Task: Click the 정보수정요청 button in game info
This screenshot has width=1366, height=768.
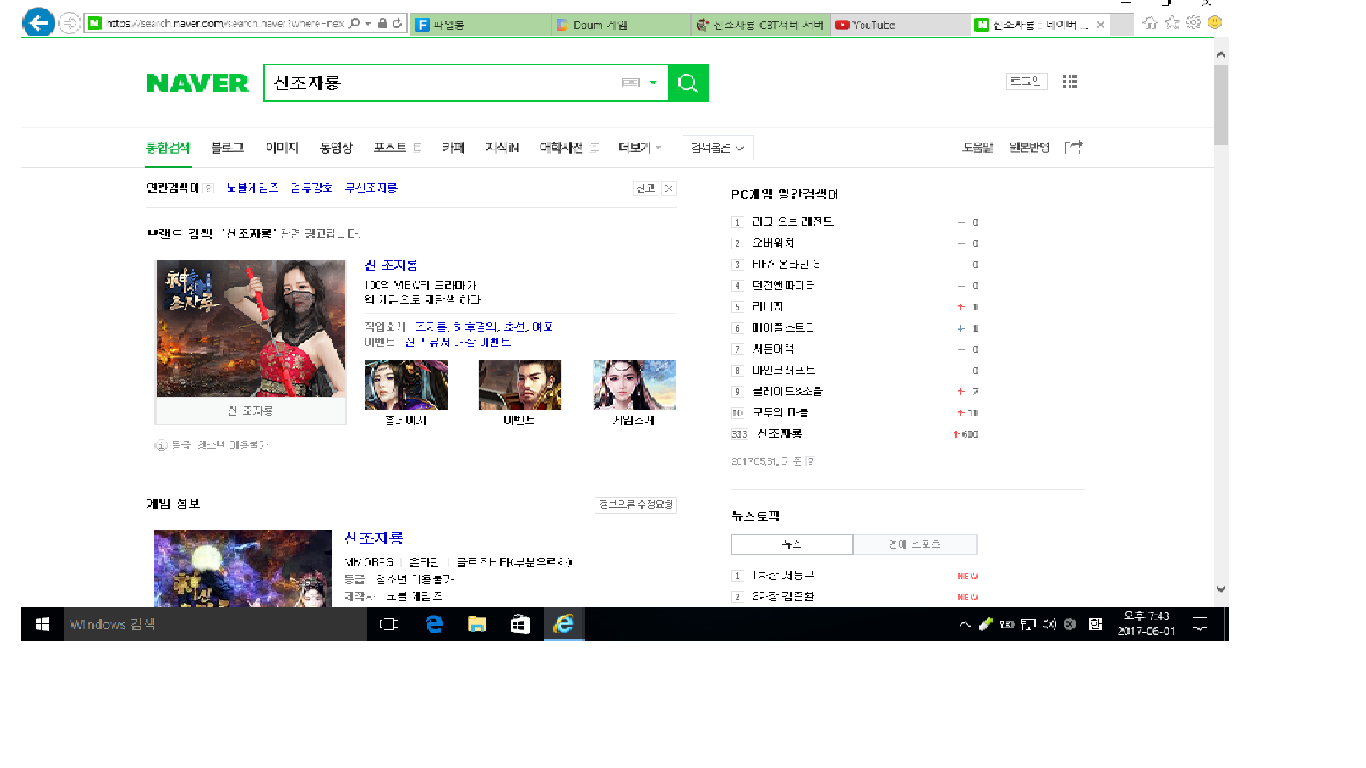Action: pos(635,505)
